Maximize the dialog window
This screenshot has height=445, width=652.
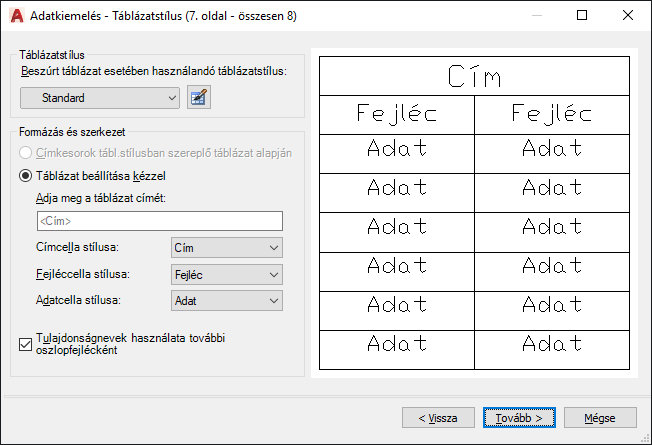(582, 16)
